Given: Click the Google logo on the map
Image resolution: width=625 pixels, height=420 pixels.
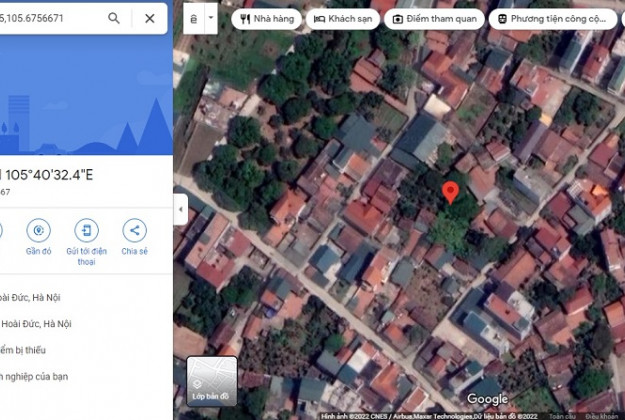Looking at the screenshot, I should pos(487,400).
